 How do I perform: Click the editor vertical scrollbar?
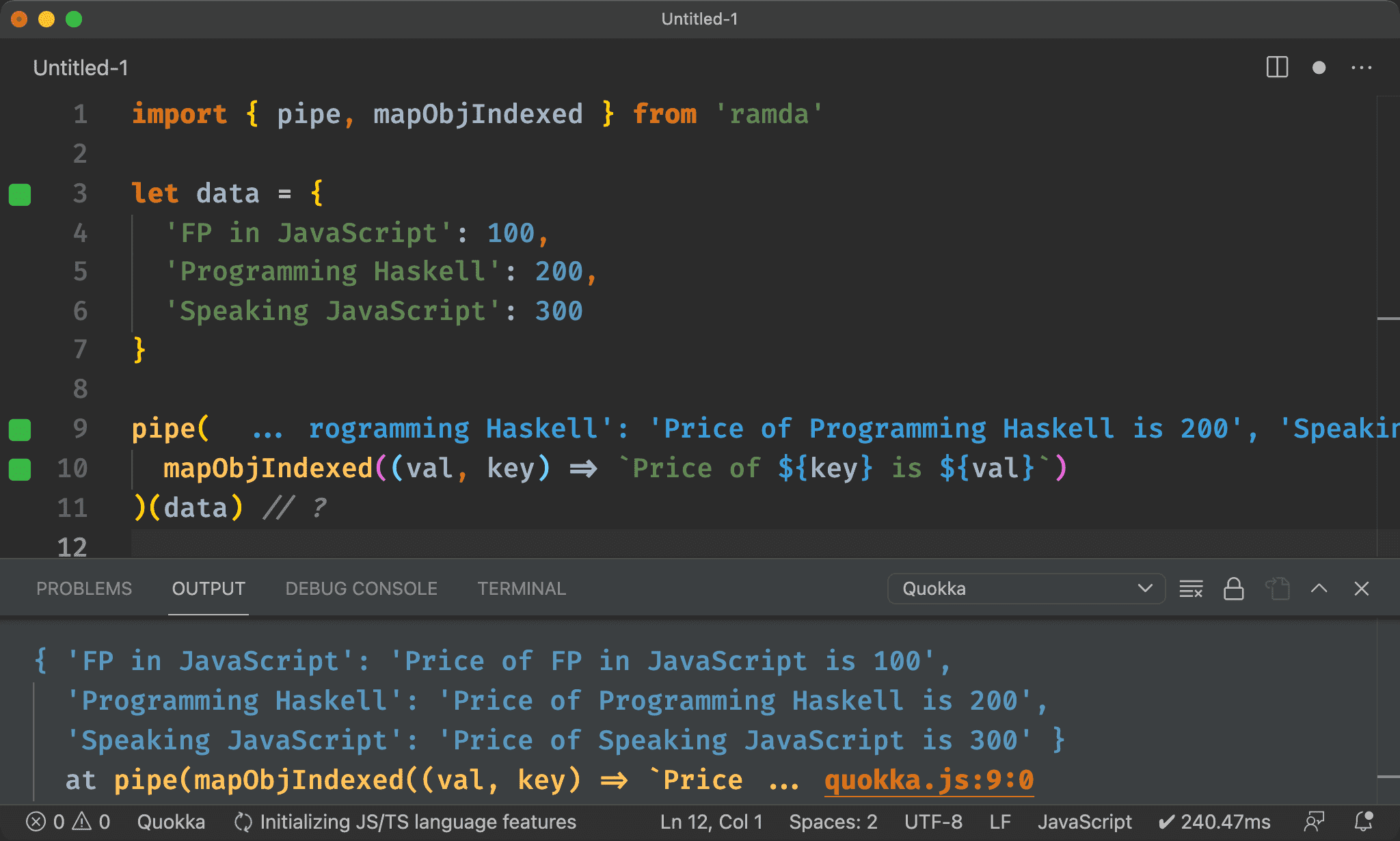[x=1388, y=327]
